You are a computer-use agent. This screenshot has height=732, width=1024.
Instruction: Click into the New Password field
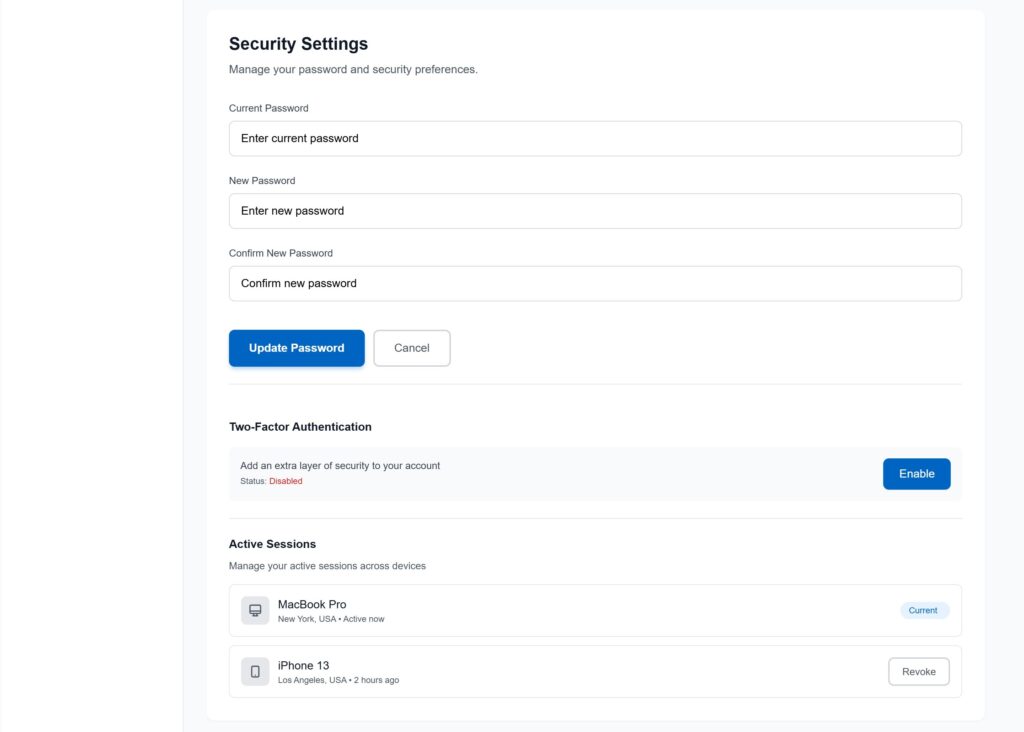[x=595, y=211]
